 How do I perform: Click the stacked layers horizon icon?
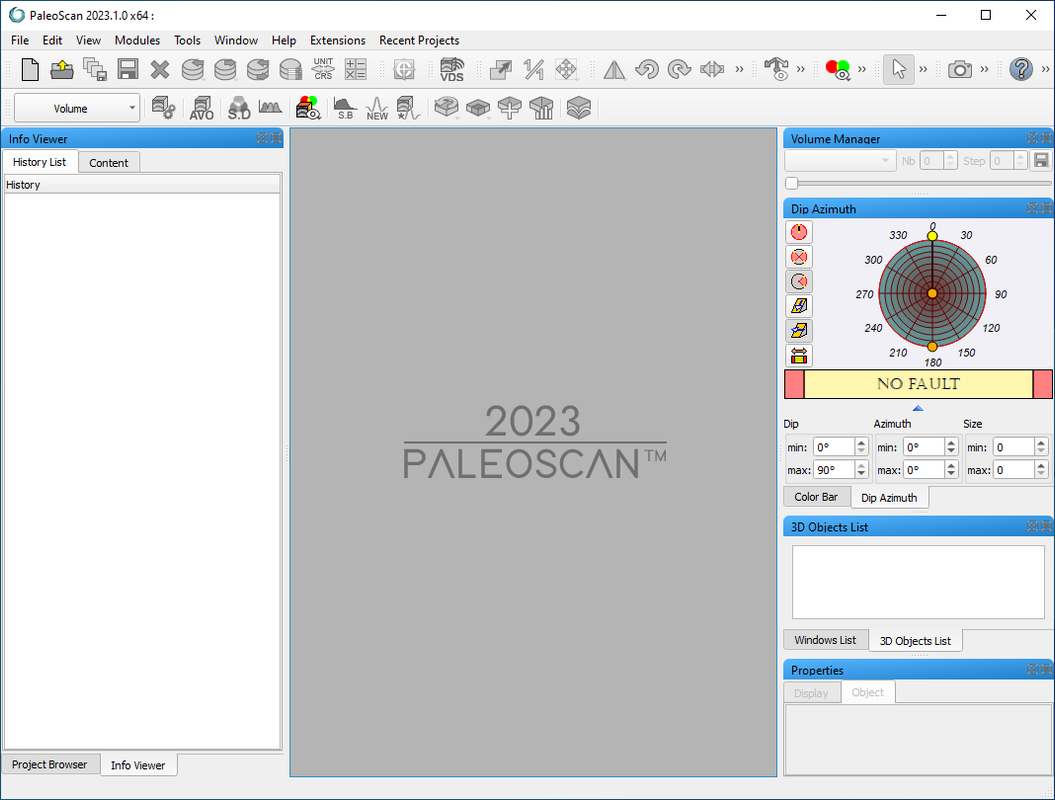tap(579, 108)
